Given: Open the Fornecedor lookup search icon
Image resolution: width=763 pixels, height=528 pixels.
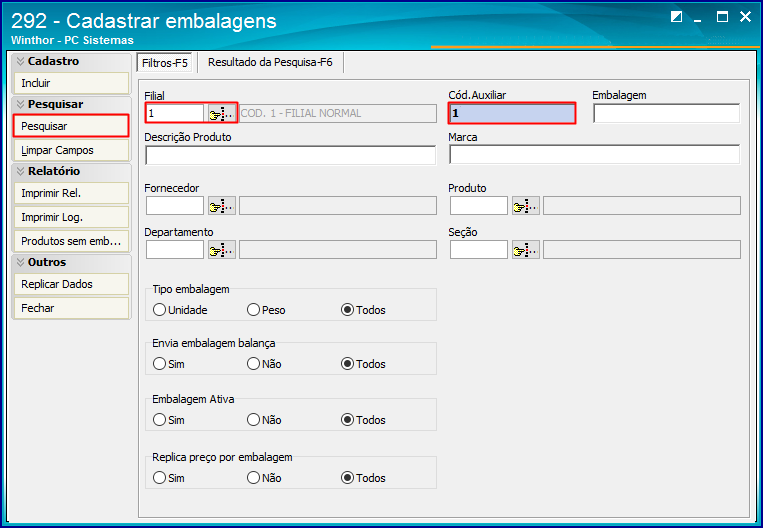Looking at the screenshot, I should tap(222, 206).
